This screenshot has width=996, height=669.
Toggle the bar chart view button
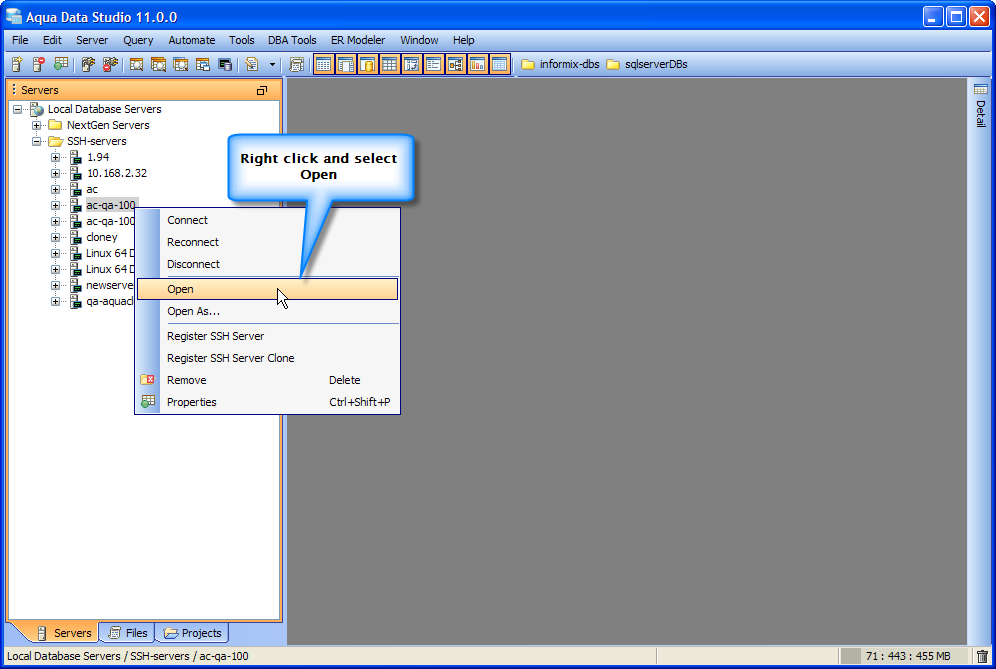tap(478, 64)
